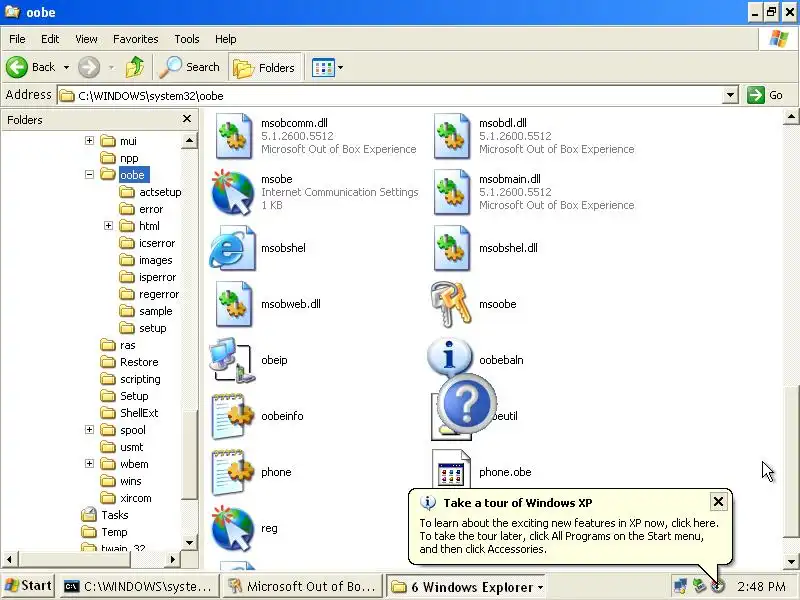800x600 pixels.
Task: Click the file list scroll up arrow
Action: coord(791,117)
